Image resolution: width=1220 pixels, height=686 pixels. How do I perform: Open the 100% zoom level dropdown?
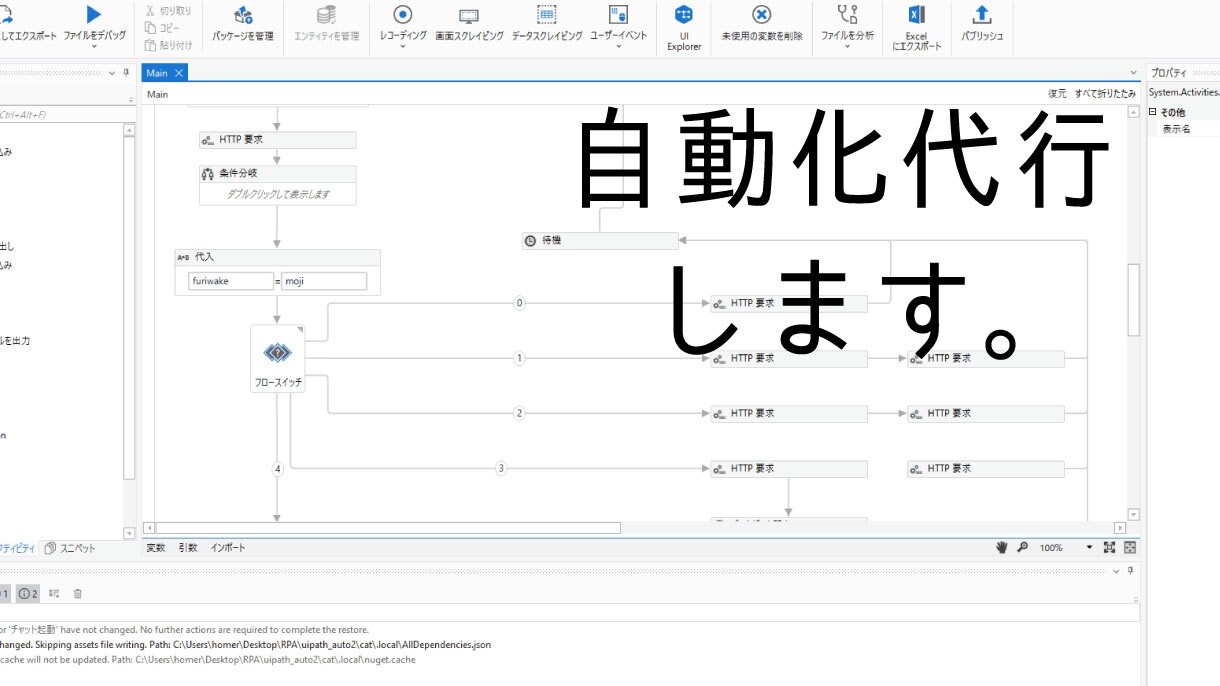(x=1089, y=548)
